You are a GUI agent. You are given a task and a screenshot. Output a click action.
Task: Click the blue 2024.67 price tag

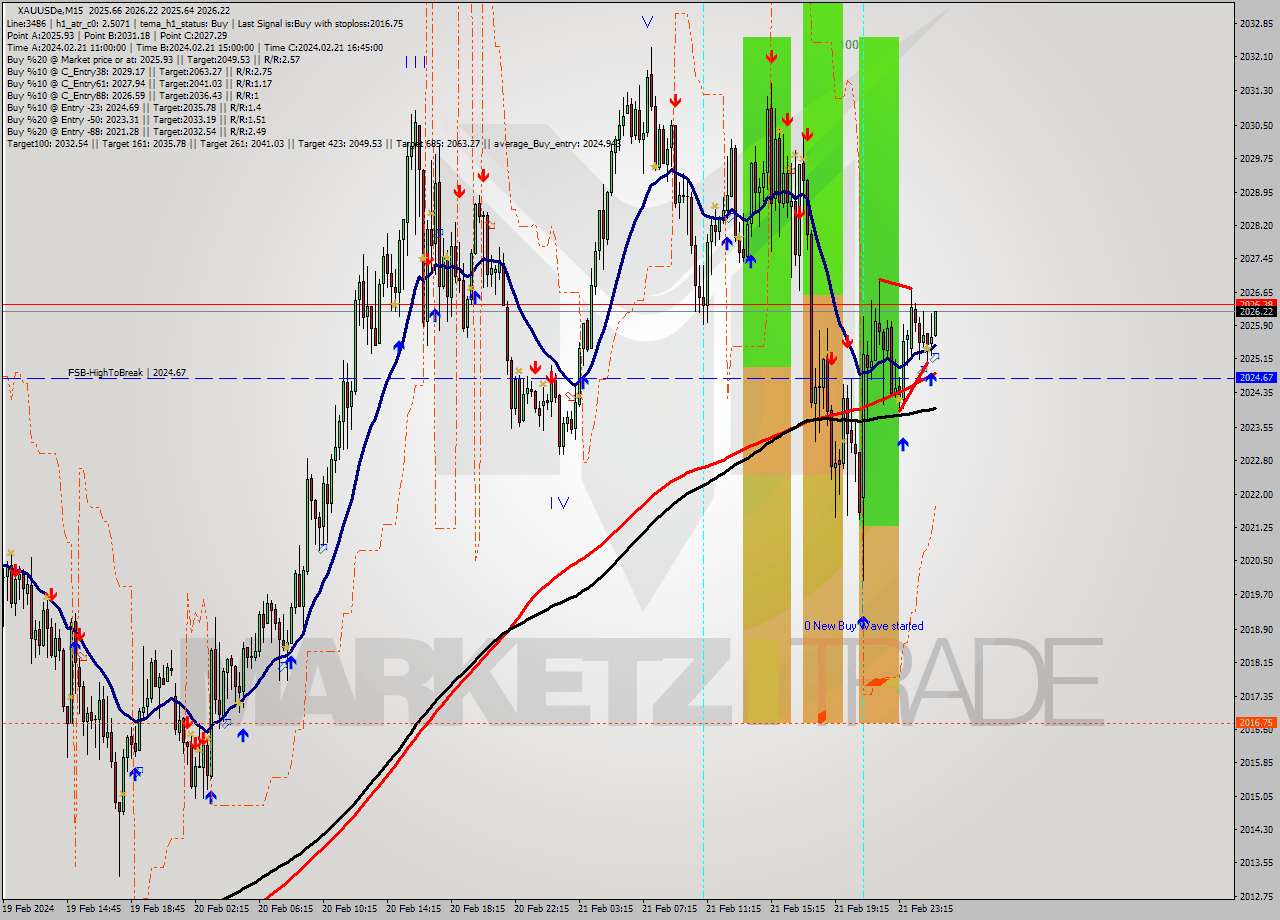(x=1255, y=378)
